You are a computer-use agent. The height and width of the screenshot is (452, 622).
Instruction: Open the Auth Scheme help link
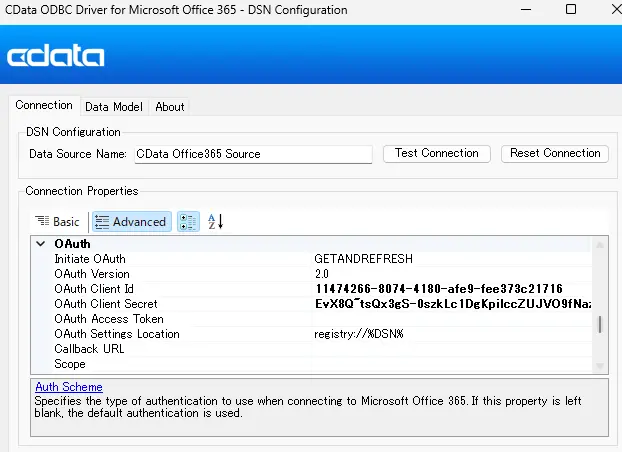69,387
